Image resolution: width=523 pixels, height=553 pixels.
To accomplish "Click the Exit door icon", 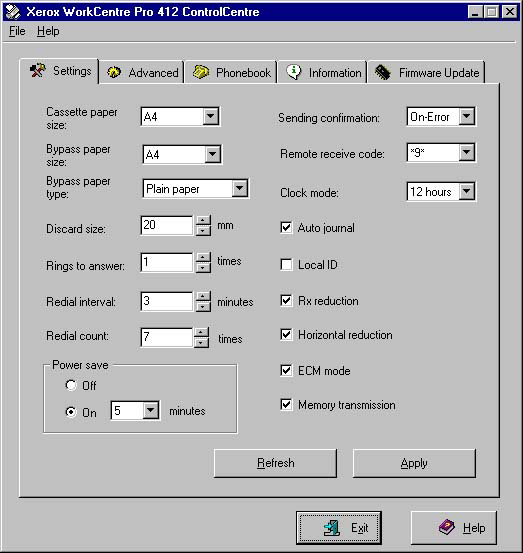I will coord(331,528).
